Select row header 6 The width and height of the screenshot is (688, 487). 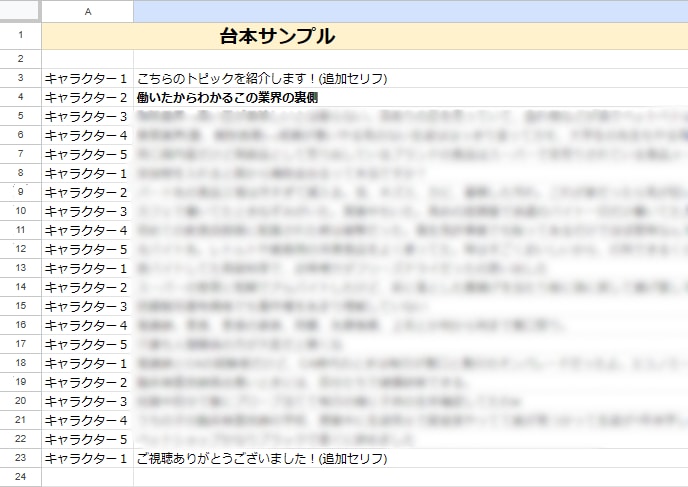[x=21, y=135]
